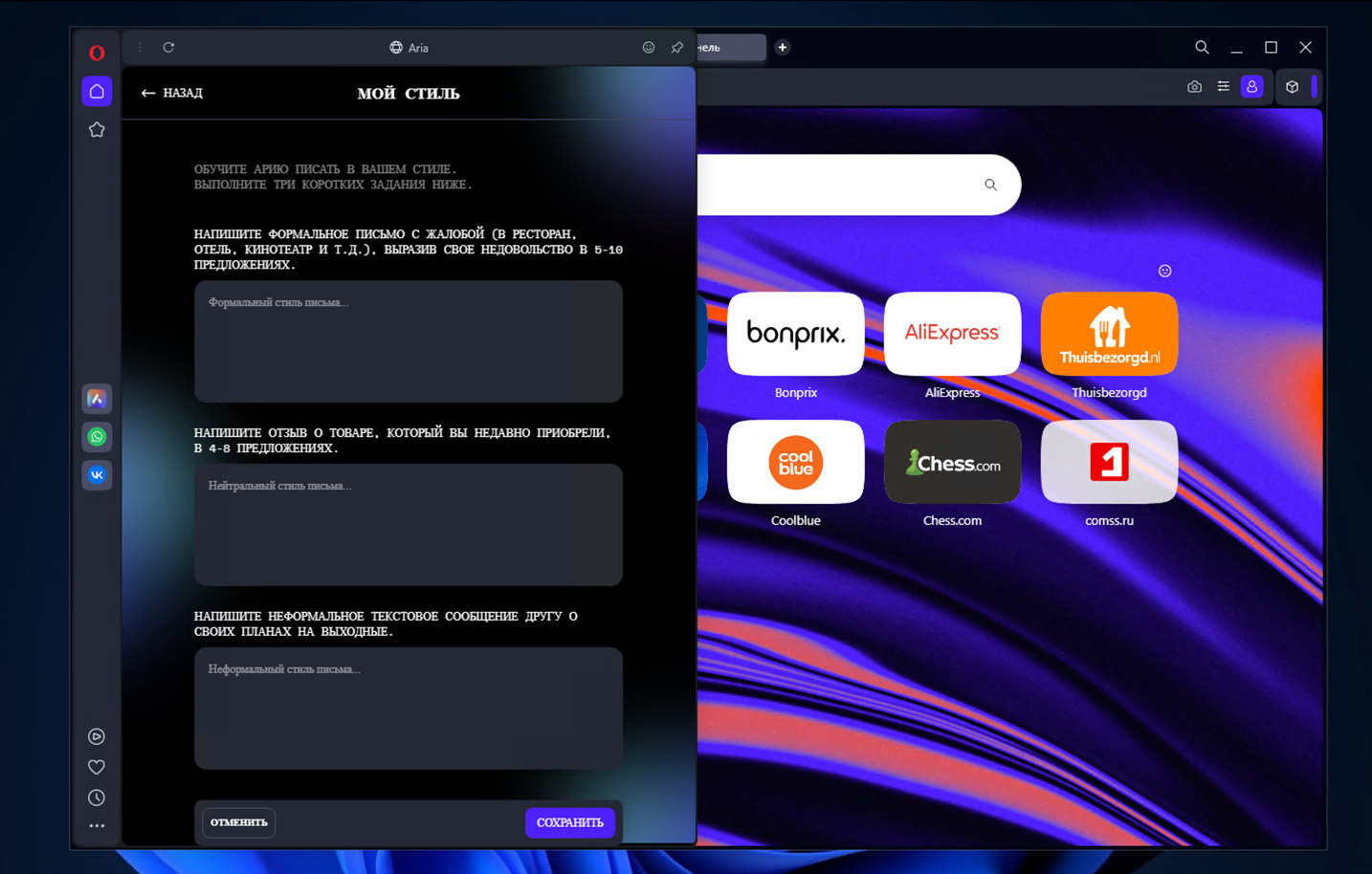Image resolution: width=1372 pixels, height=874 pixels.
Task: Open the Home icon in sidebar
Action: 97,92
